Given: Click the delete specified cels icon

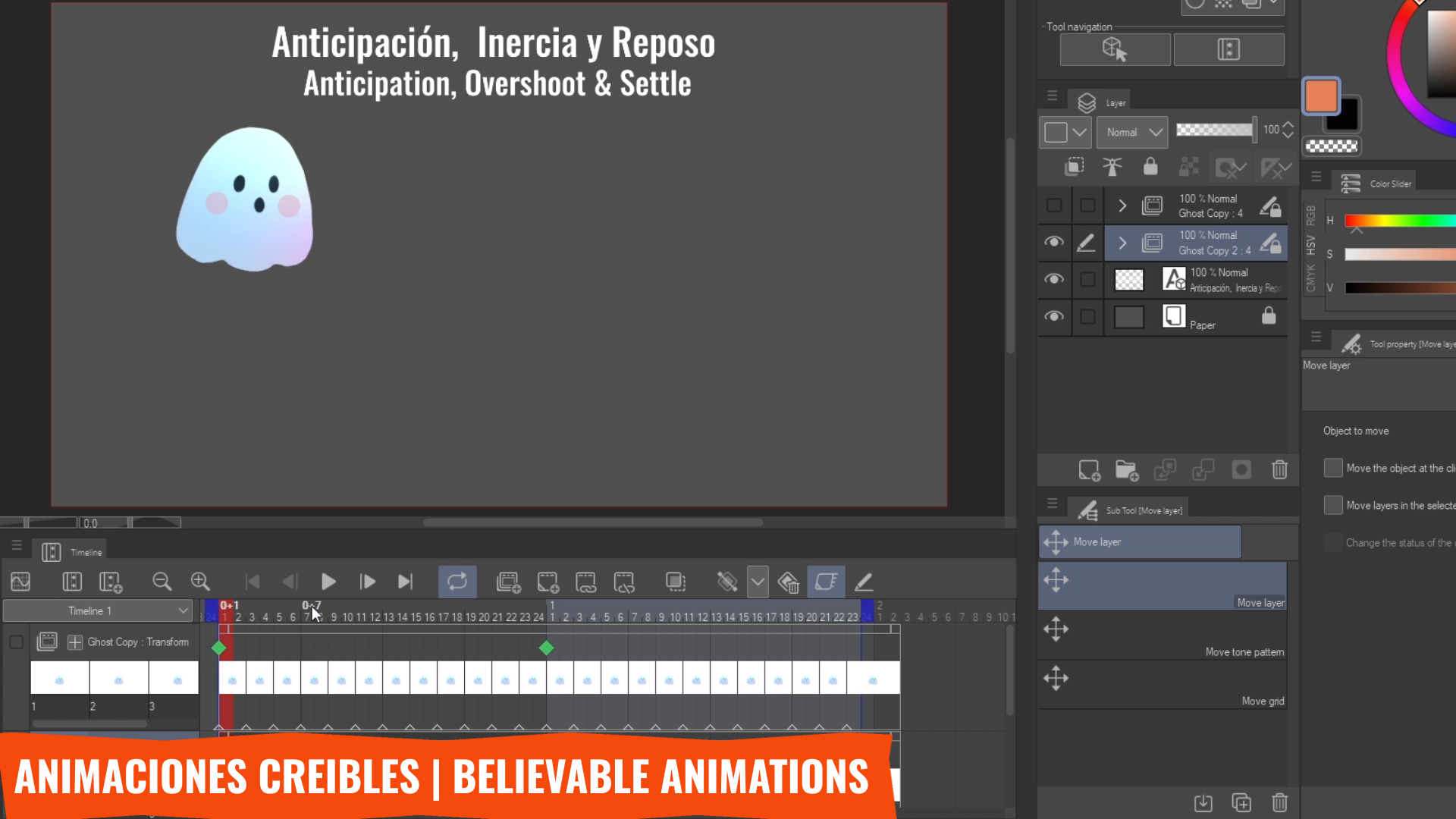Looking at the screenshot, I should (x=624, y=582).
